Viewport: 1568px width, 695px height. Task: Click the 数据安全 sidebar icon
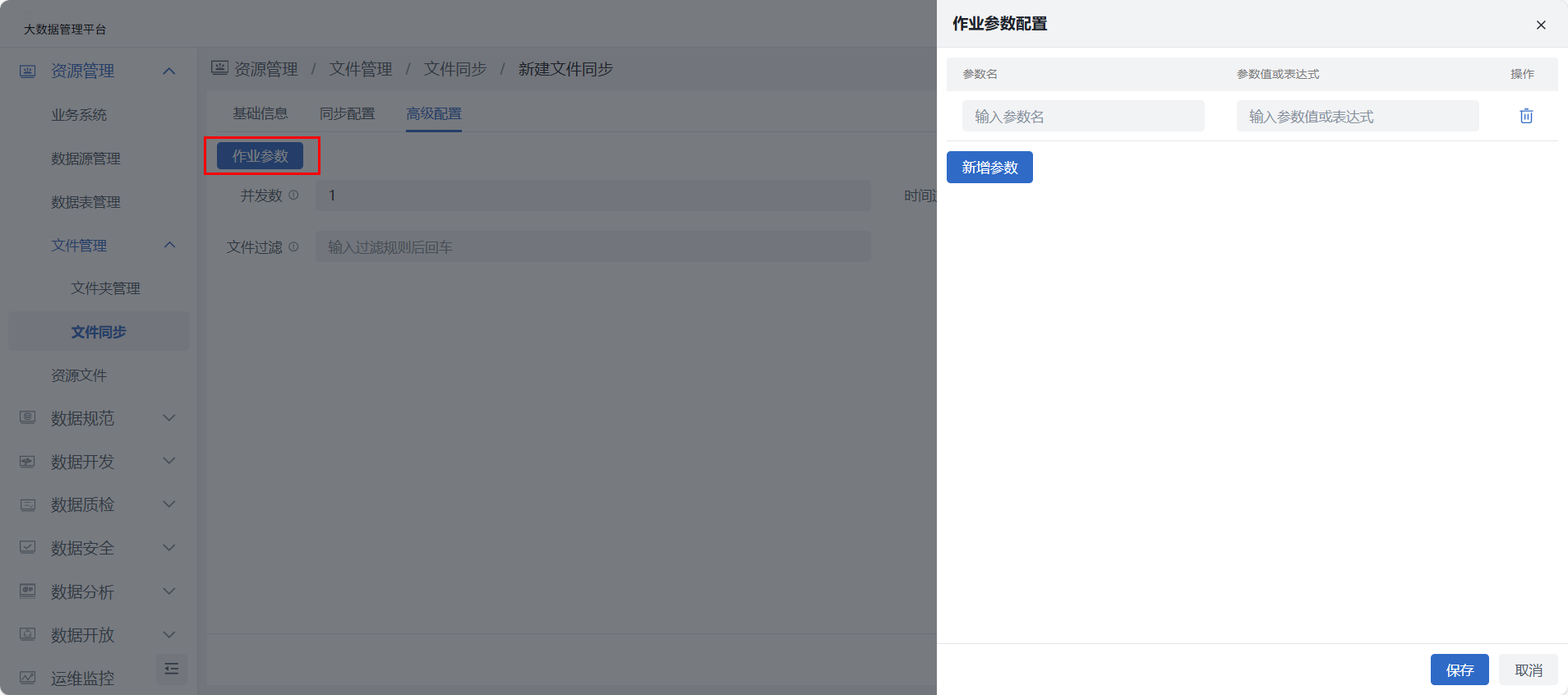[x=27, y=547]
